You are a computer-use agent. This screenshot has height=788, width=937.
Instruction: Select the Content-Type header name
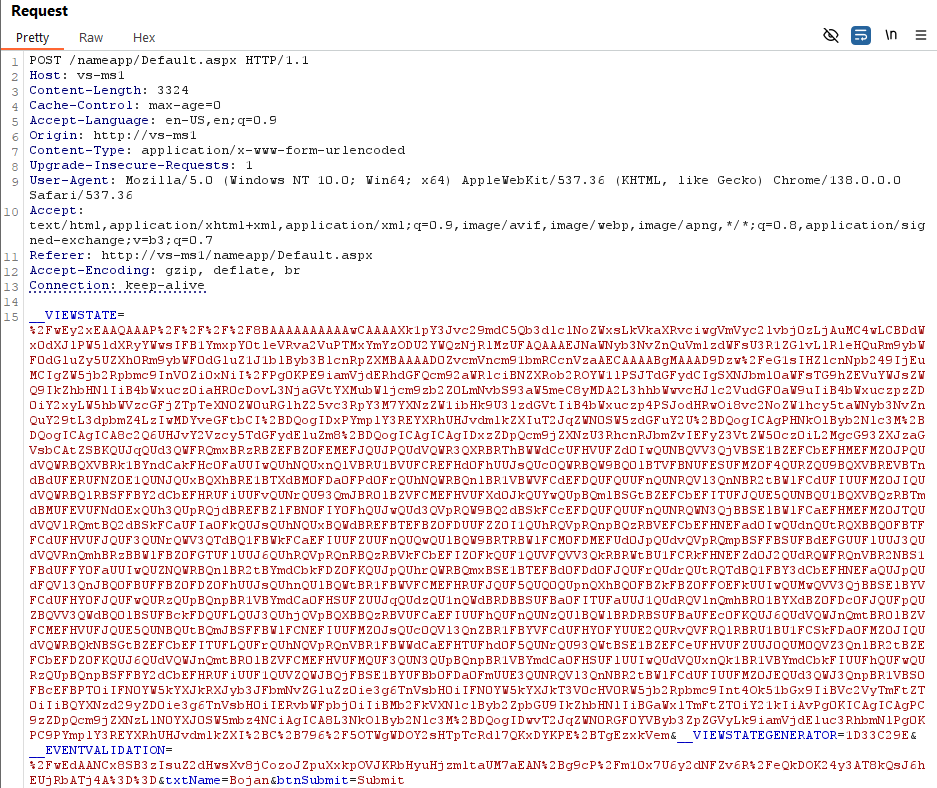click(77, 150)
